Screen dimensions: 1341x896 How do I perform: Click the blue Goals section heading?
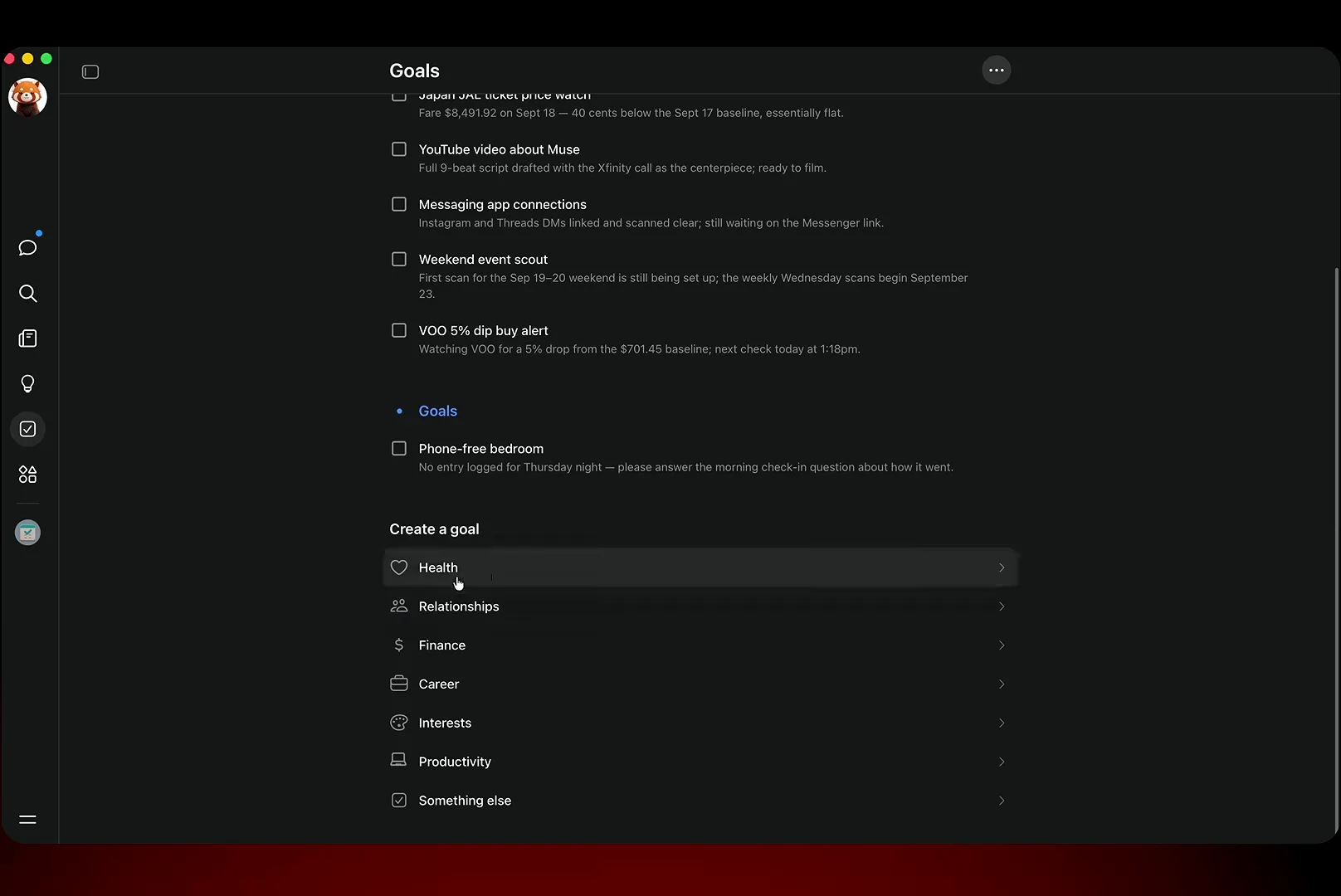(x=437, y=411)
